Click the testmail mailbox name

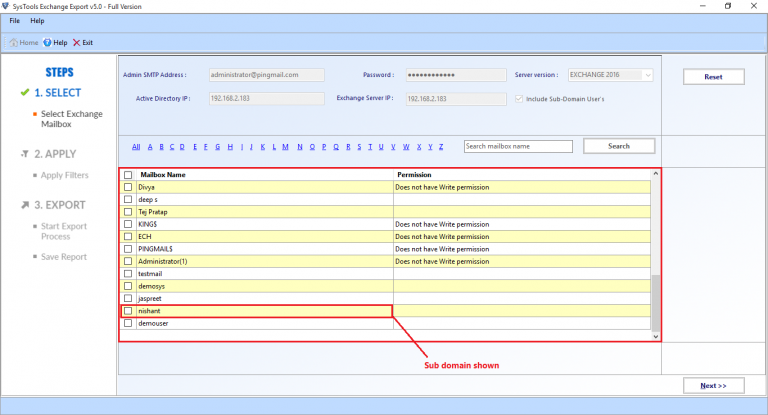click(x=150, y=274)
